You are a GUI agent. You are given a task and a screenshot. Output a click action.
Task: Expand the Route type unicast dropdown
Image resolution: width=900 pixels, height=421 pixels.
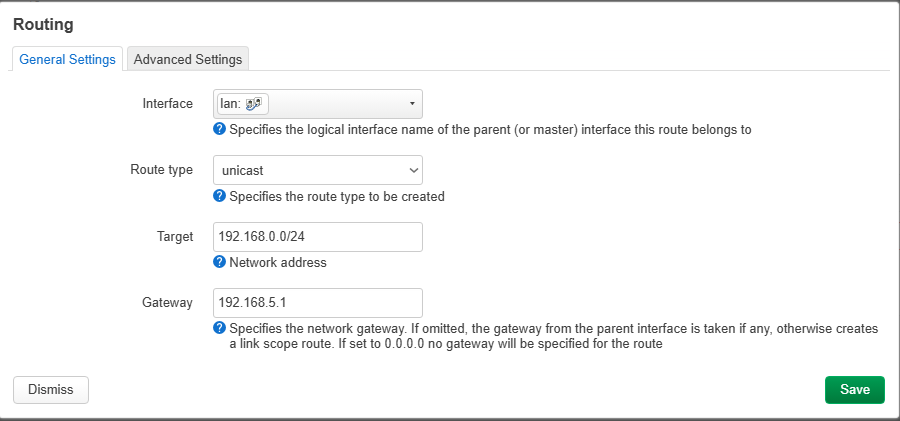[318, 170]
